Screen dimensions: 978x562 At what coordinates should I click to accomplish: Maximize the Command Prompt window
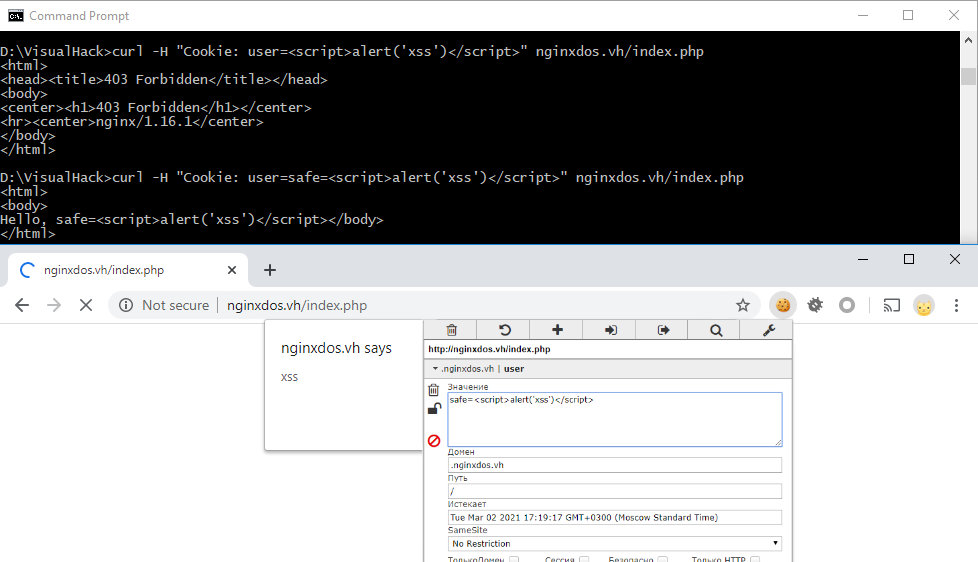pyautogui.click(x=908, y=15)
